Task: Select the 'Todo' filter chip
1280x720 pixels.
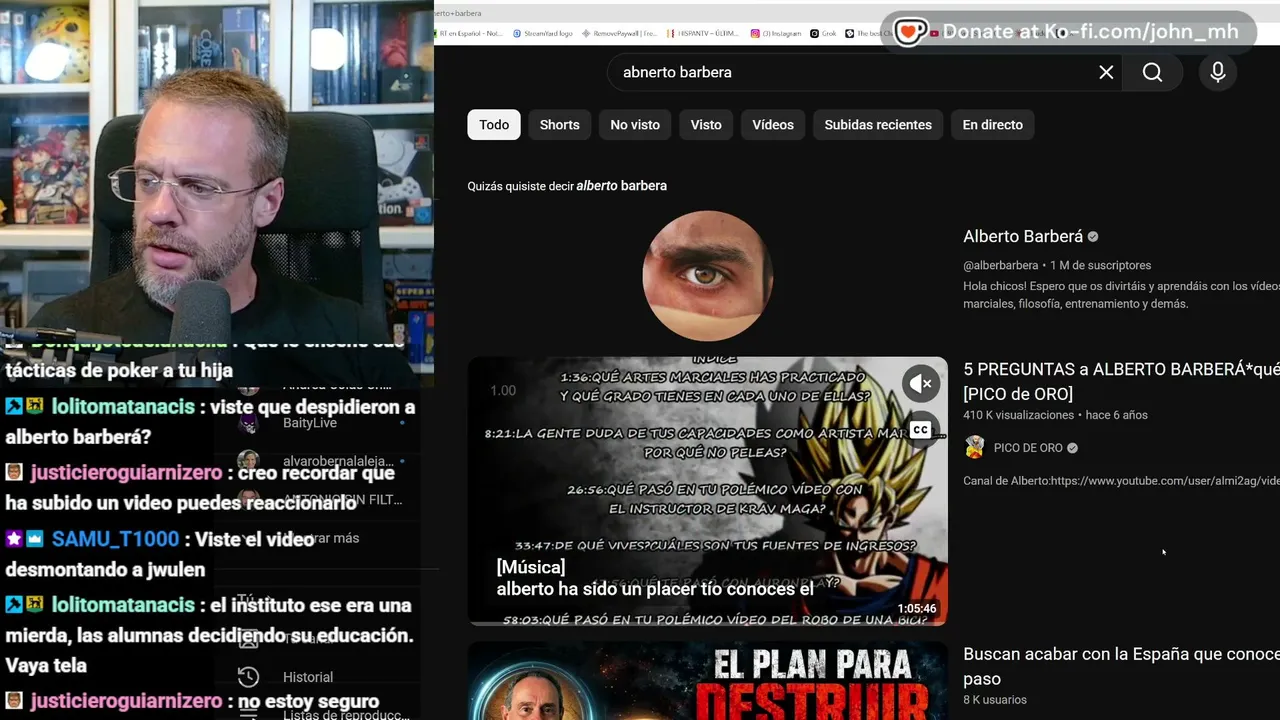Action: (494, 125)
